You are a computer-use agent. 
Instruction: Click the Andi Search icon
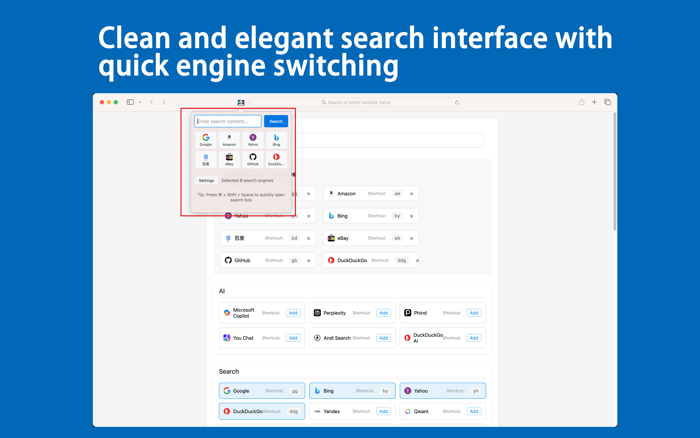317,338
